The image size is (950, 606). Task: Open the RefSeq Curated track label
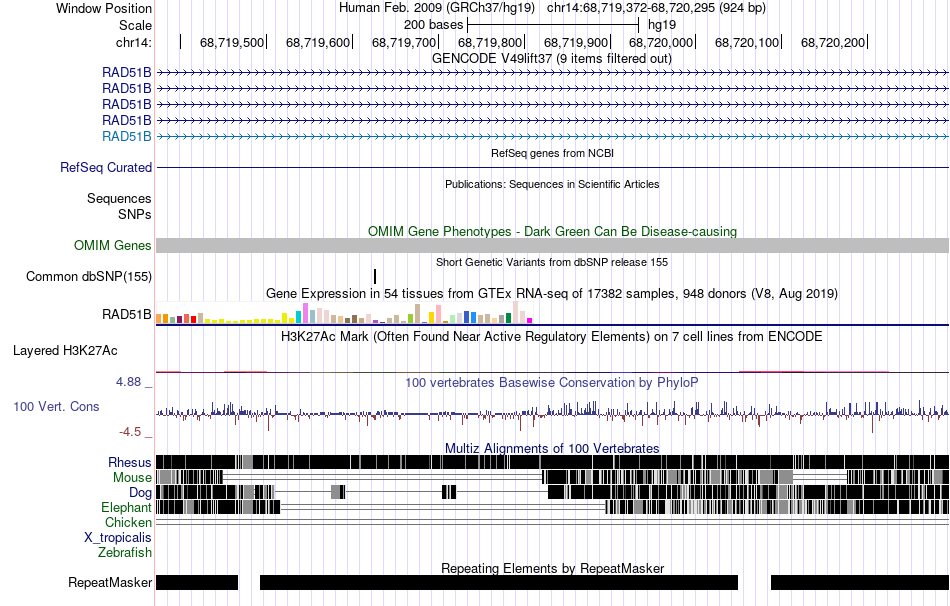click(x=106, y=167)
